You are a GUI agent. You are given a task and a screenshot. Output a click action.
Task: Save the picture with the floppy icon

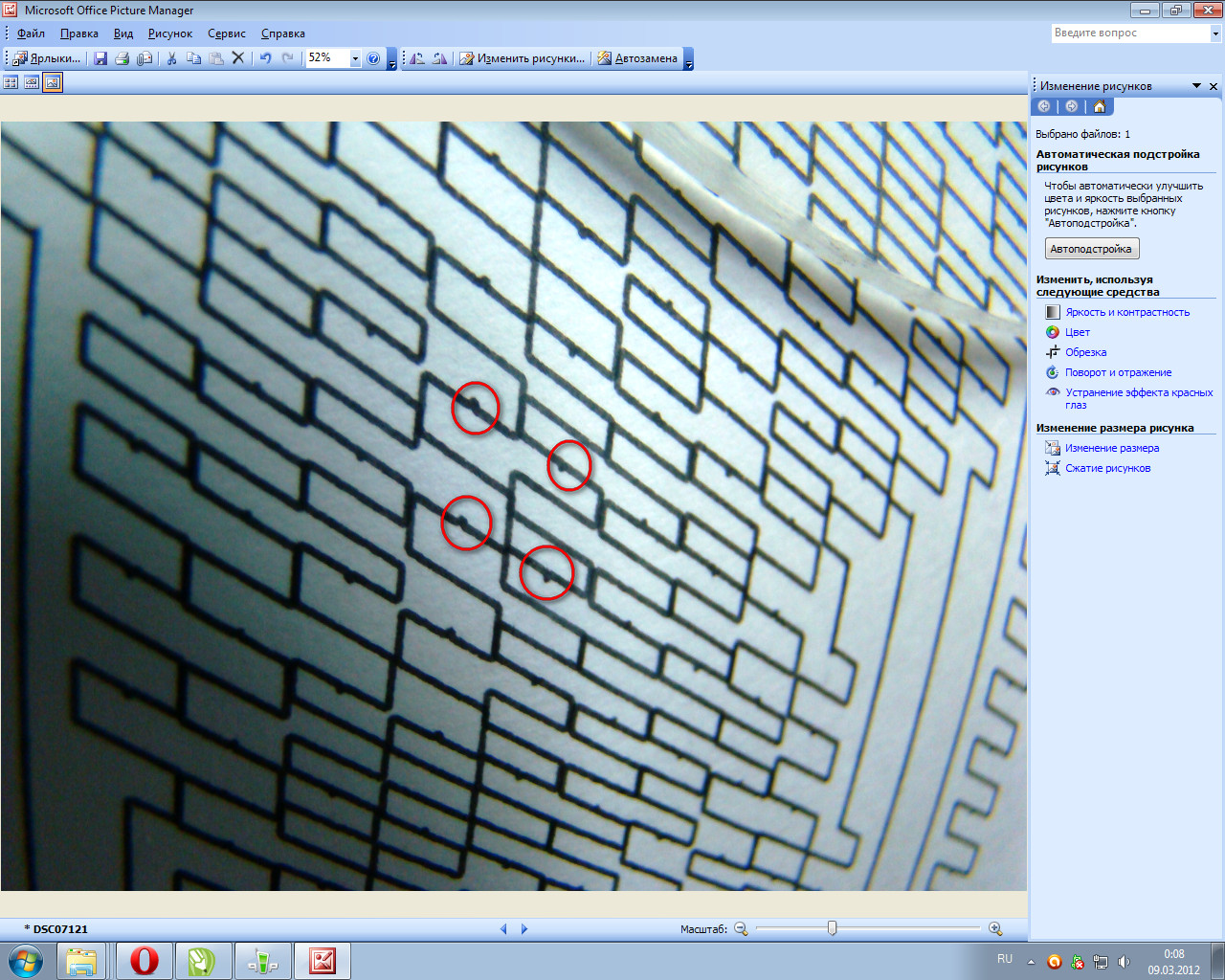coord(100,58)
